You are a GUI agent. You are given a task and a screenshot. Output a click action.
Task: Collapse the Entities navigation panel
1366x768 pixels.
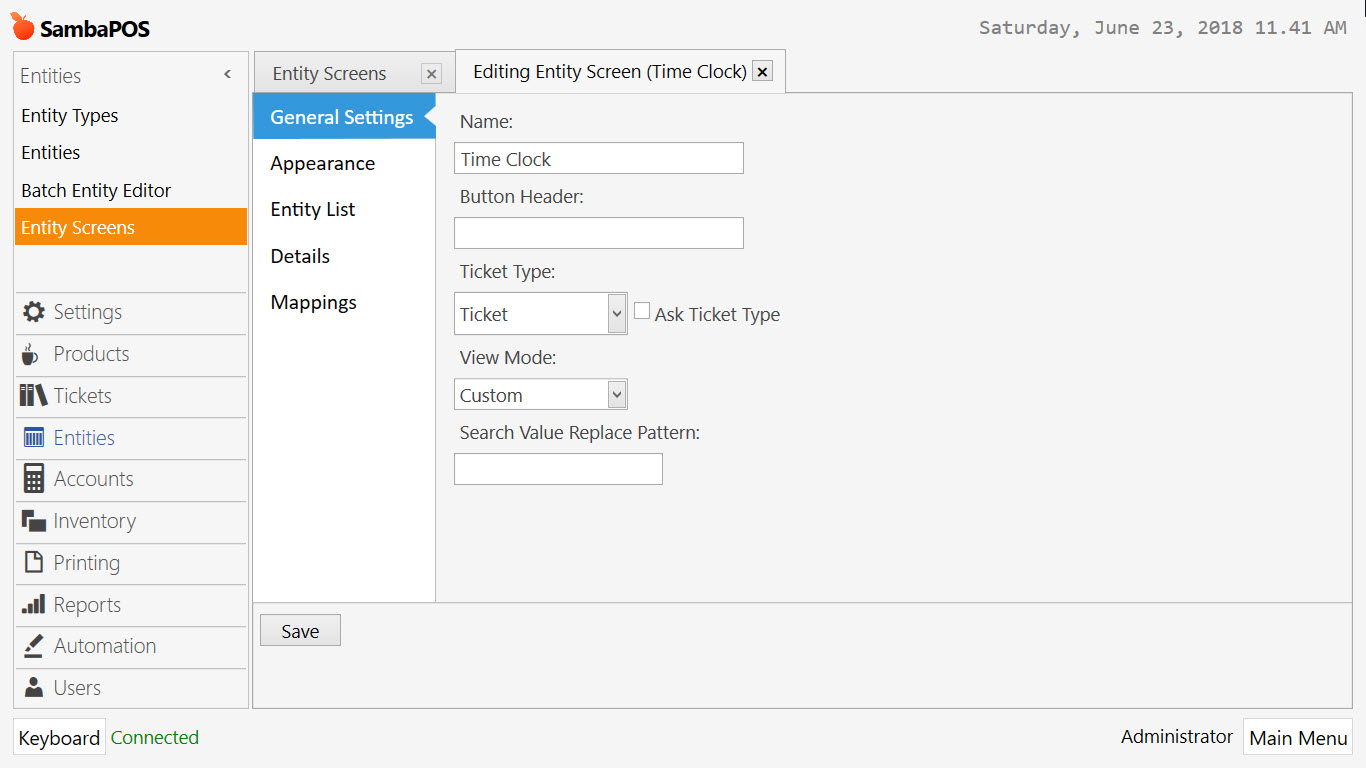click(227, 73)
